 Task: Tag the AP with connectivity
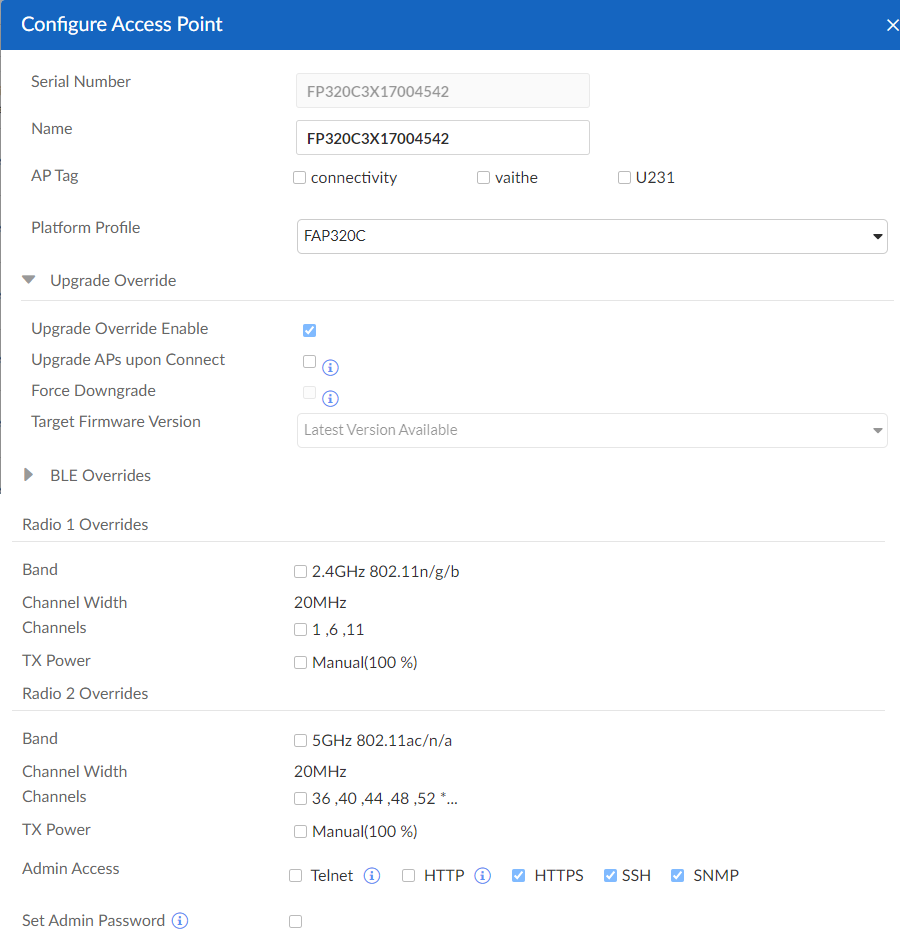point(299,177)
